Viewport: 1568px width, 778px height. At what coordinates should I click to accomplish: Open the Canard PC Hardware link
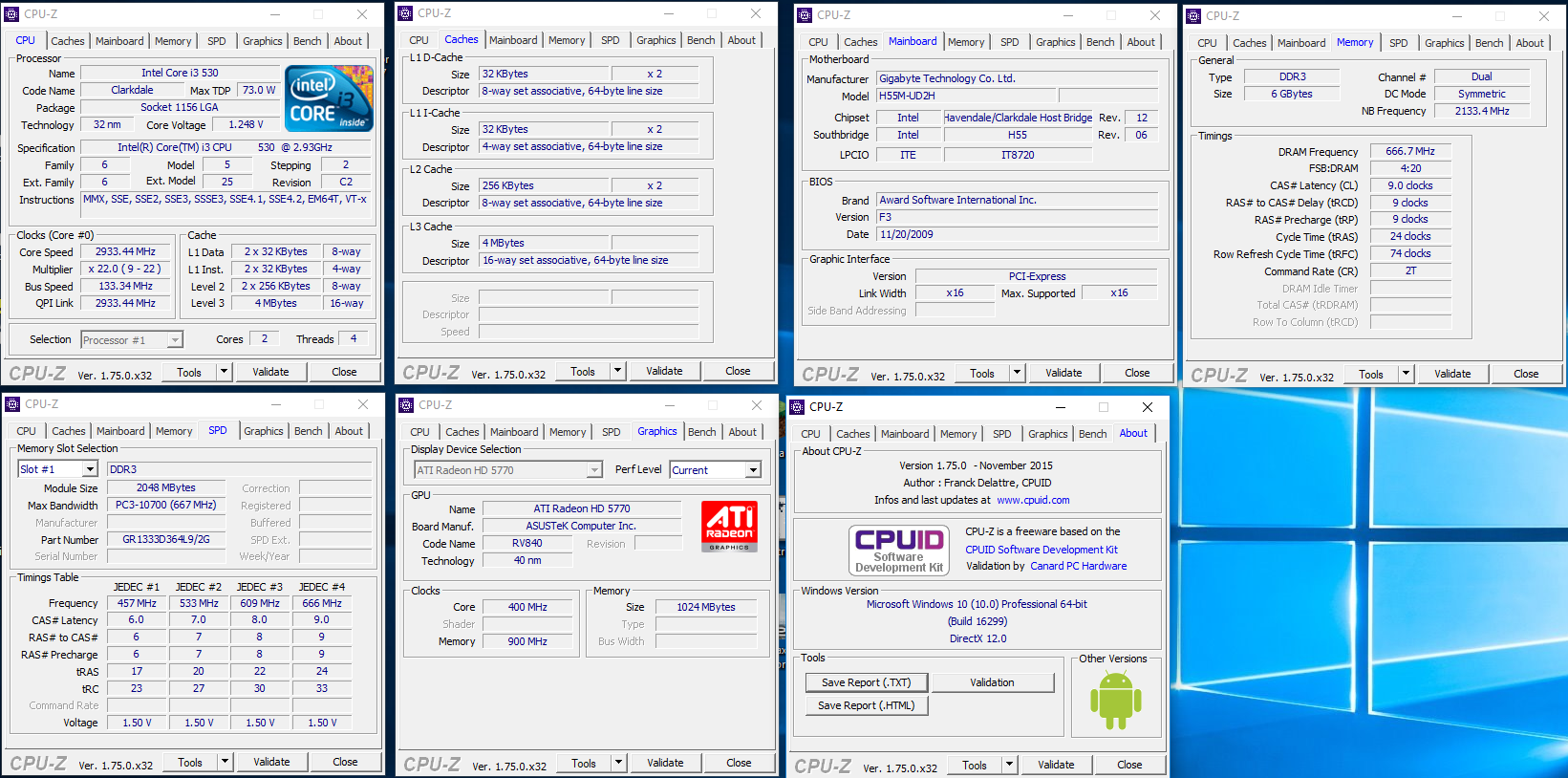[1078, 566]
